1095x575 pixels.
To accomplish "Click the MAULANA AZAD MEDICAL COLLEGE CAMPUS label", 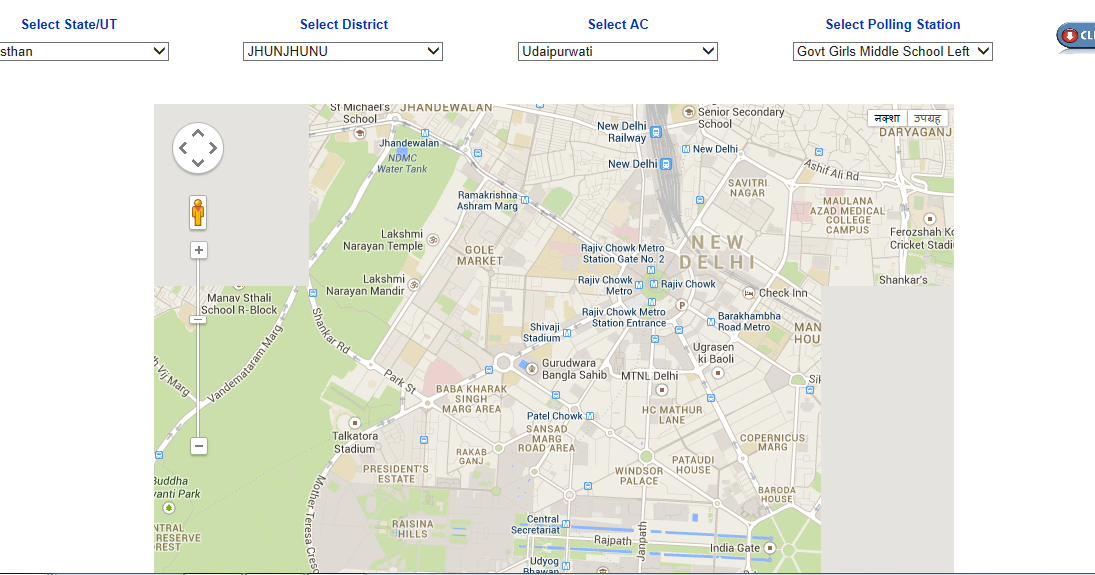I will [848, 215].
